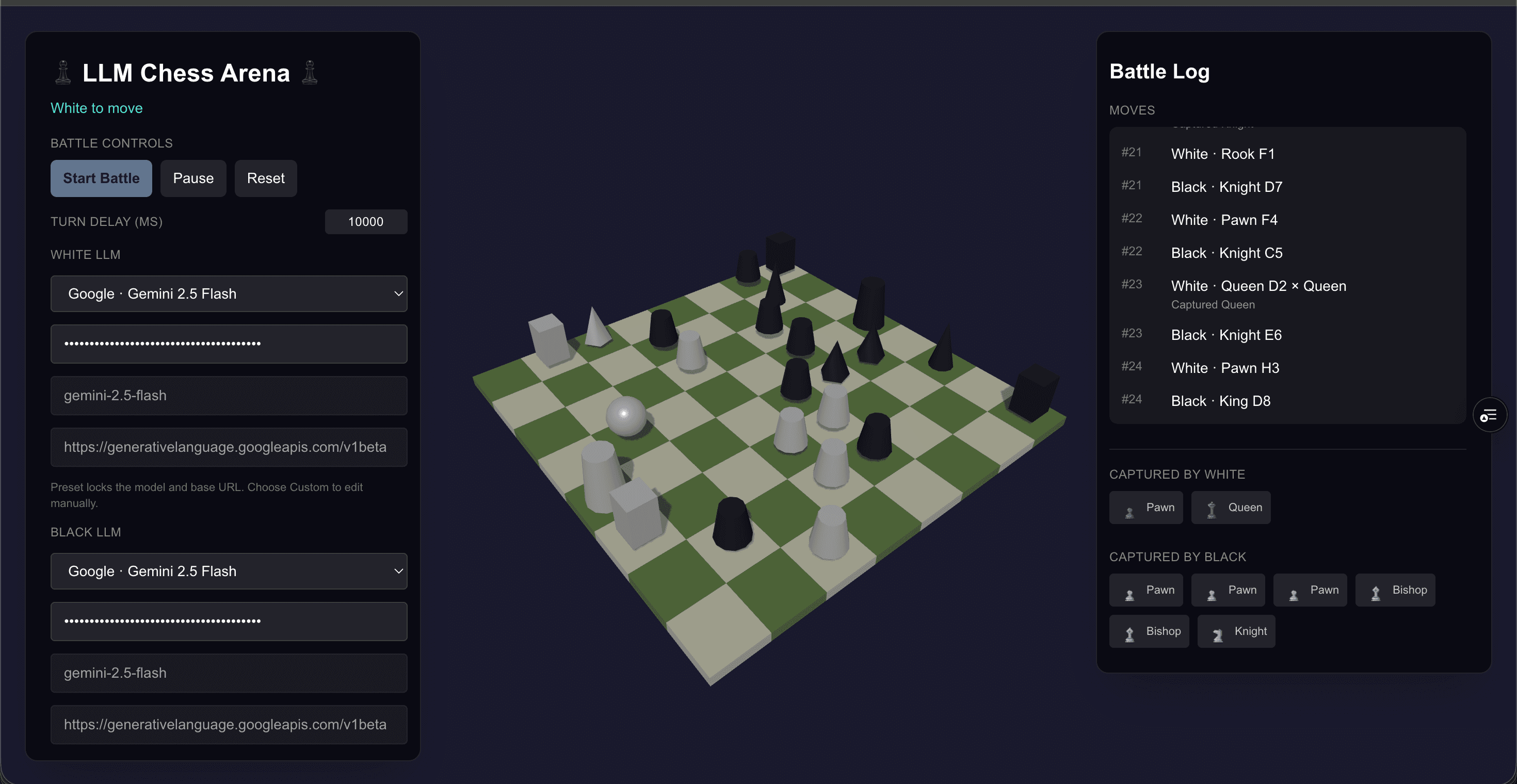Viewport: 1517px width, 784px height.
Task: Select the Queen chip under Captured by White
Action: coord(1231,508)
